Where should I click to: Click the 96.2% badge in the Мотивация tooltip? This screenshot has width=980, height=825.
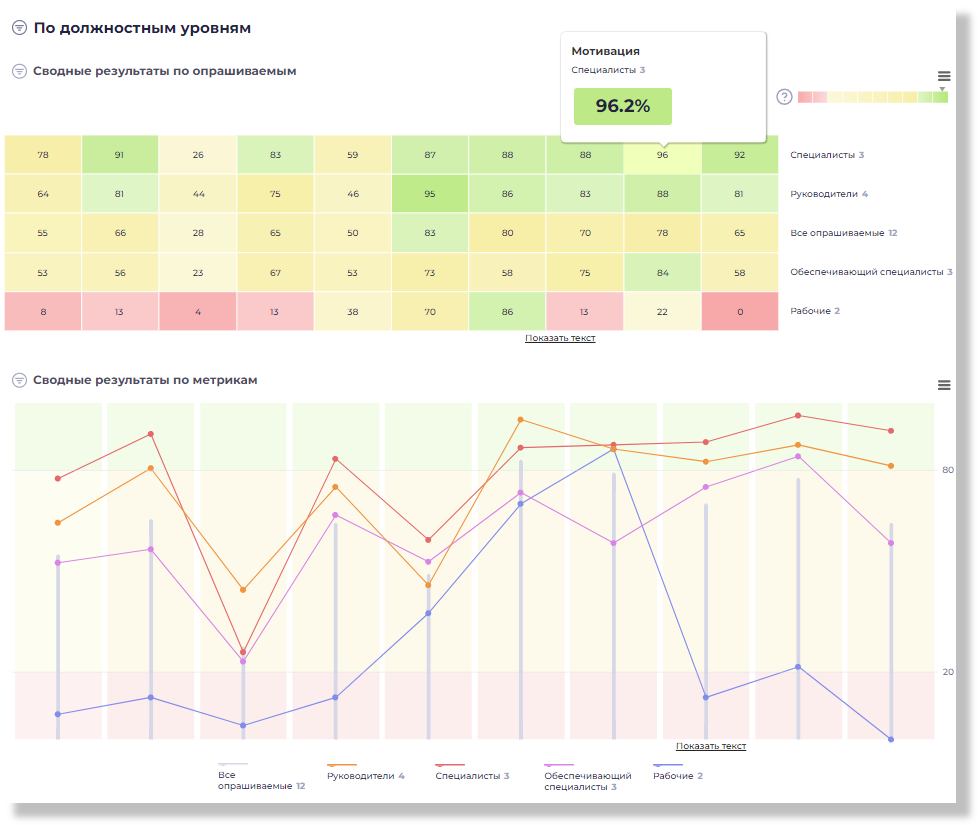pyautogui.click(x=622, y=106)
